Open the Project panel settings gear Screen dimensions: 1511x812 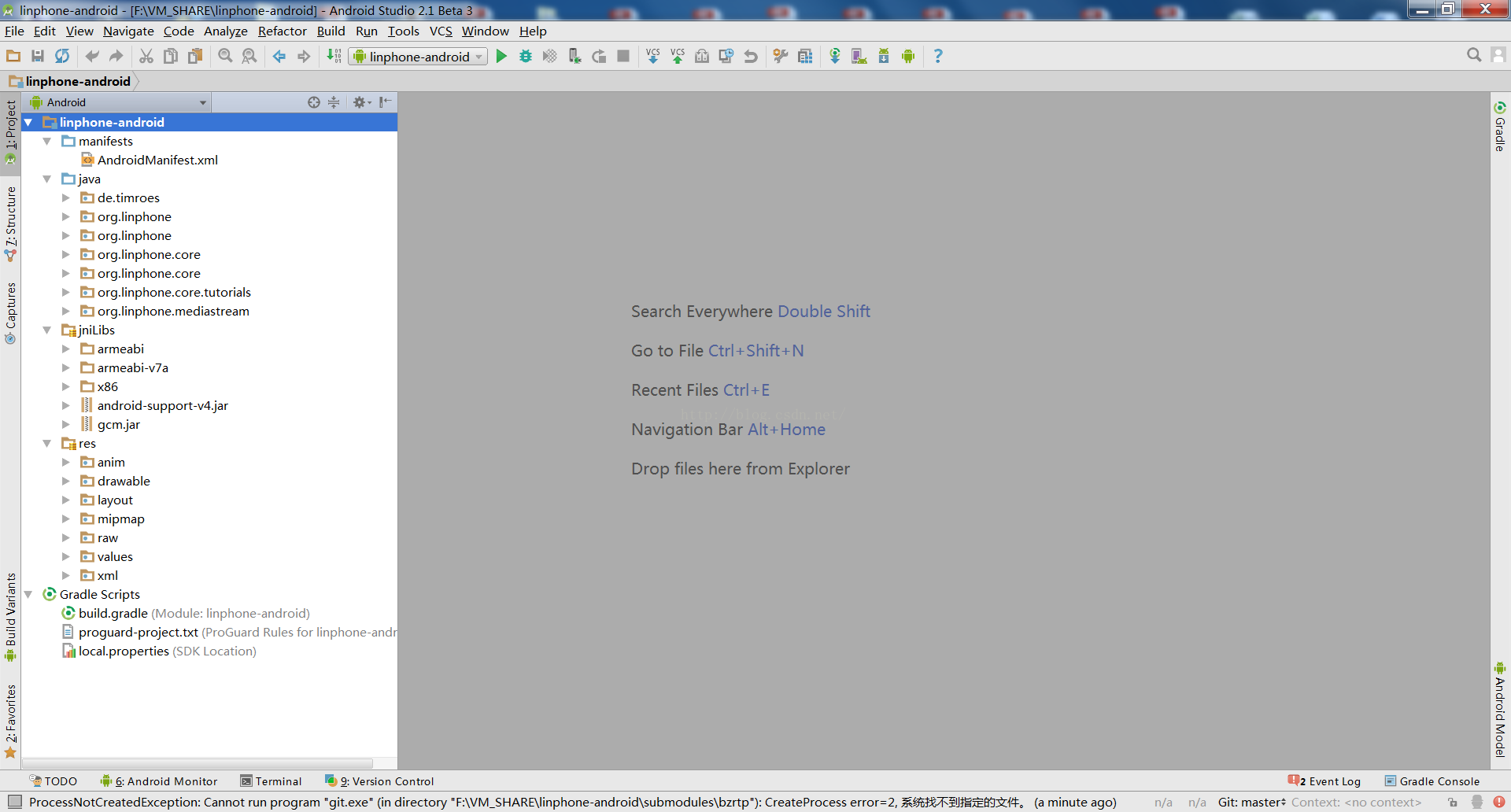[x=361, y=102]
